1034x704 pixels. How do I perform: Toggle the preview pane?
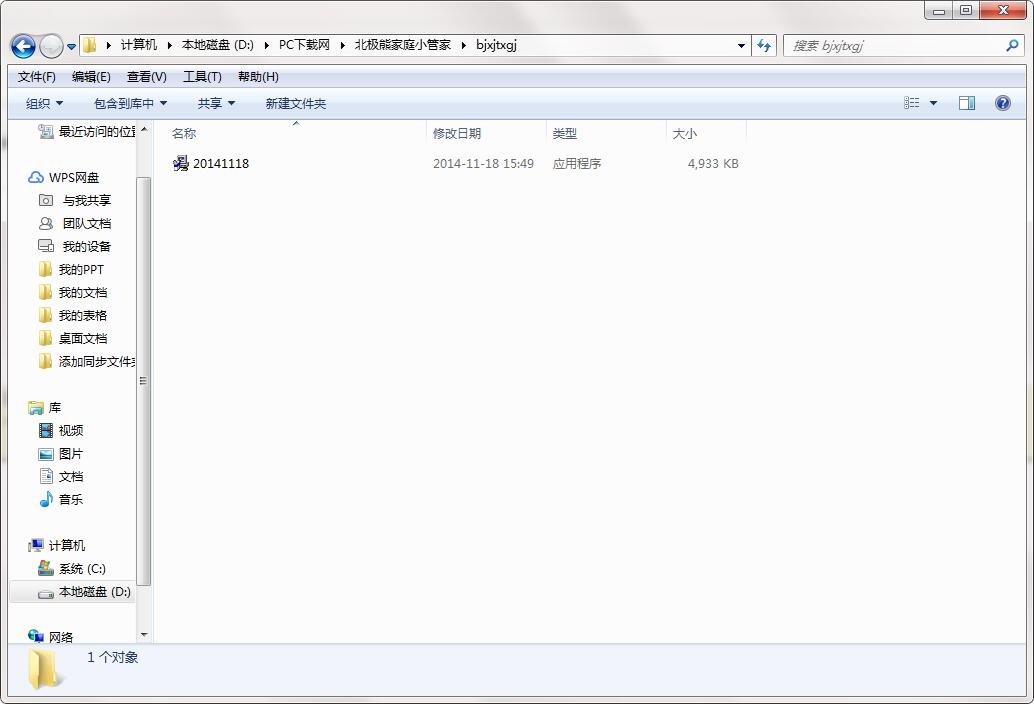(966, 102)
